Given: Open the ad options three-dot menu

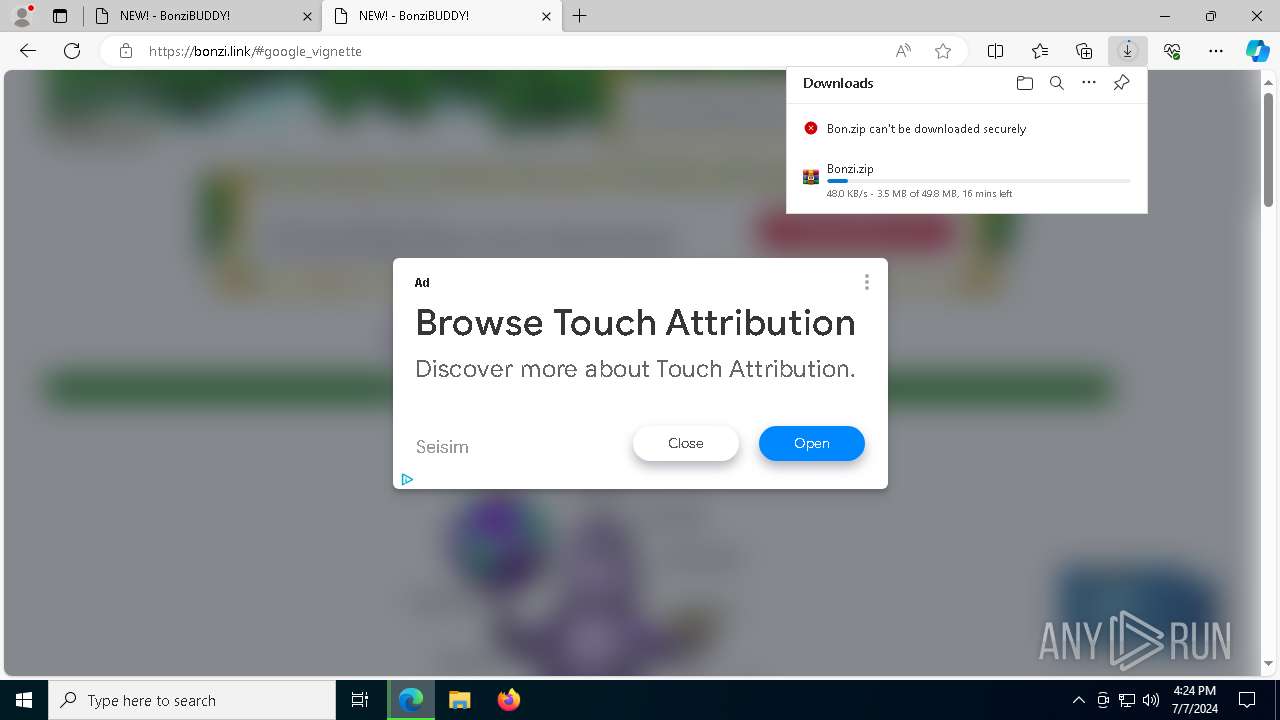Looking at the screenshot, I should click(866, 282).
